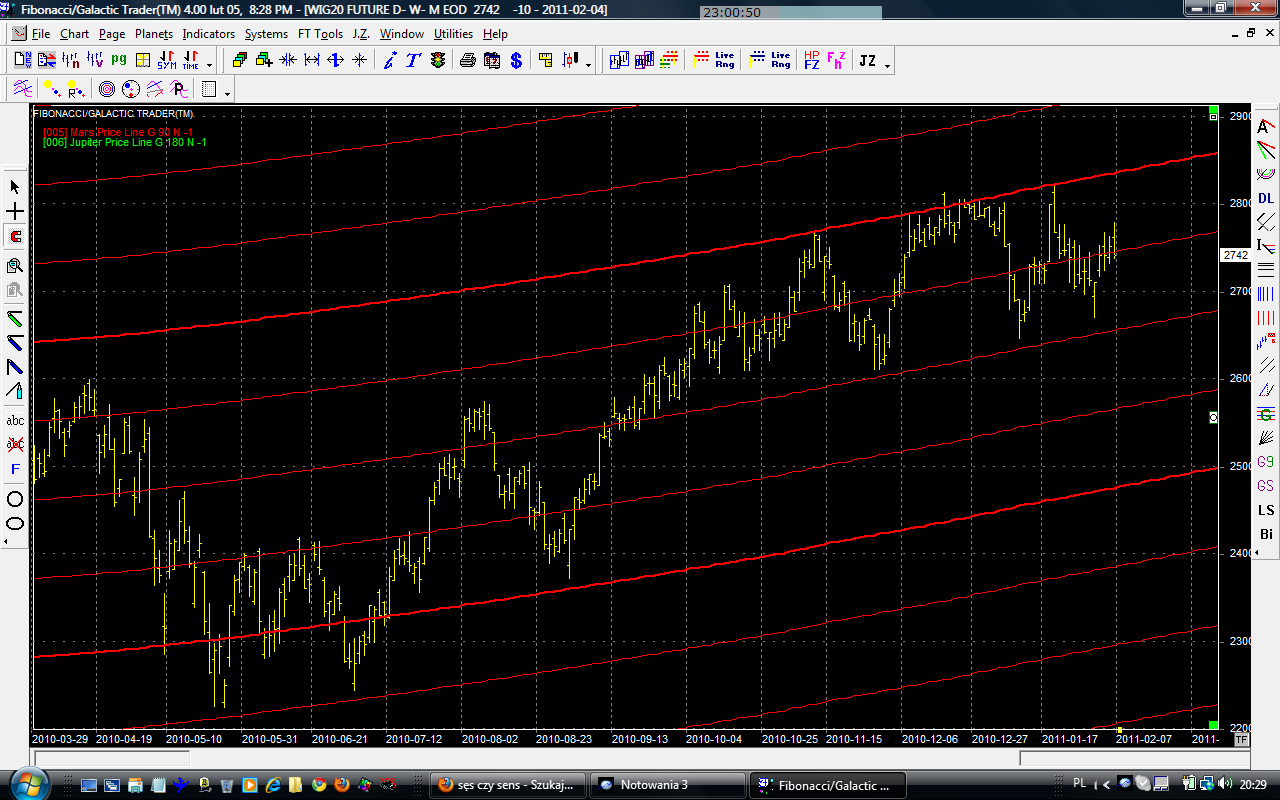Click the traffic light icon
The height and width of the screenshot is (800, 1280).
point(438,61)
